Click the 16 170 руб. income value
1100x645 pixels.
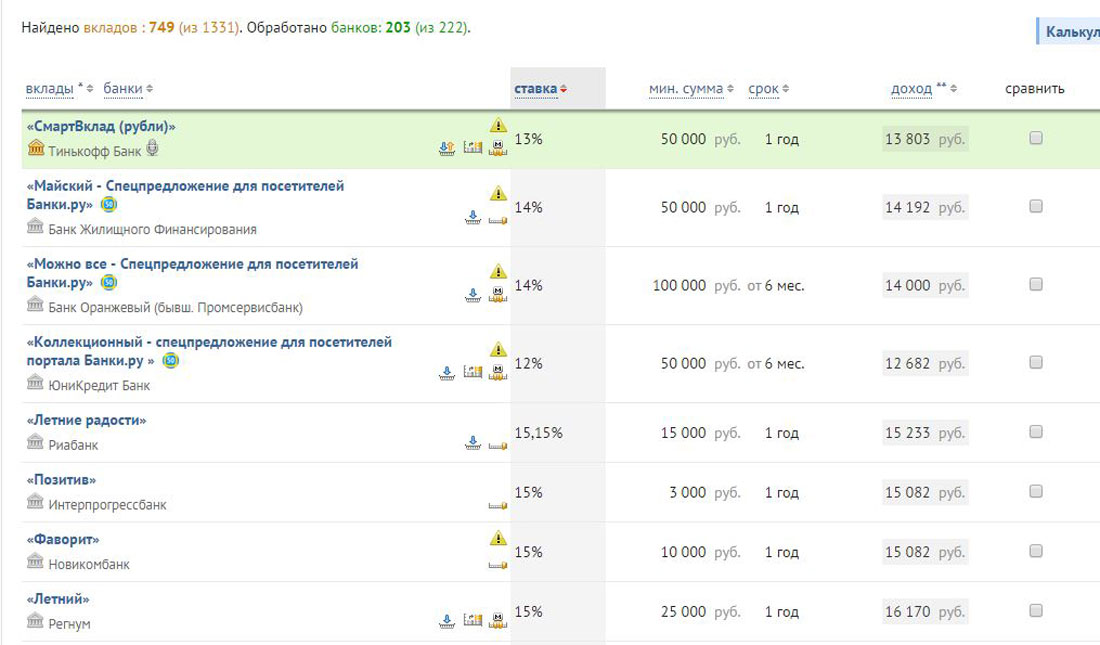pyautogui.click(x=925, y=612)
